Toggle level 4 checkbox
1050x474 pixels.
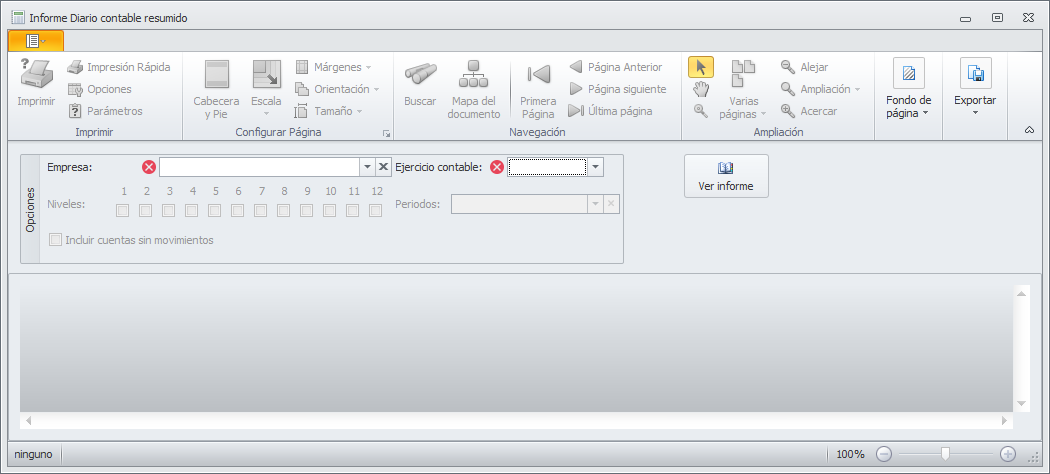192,211
